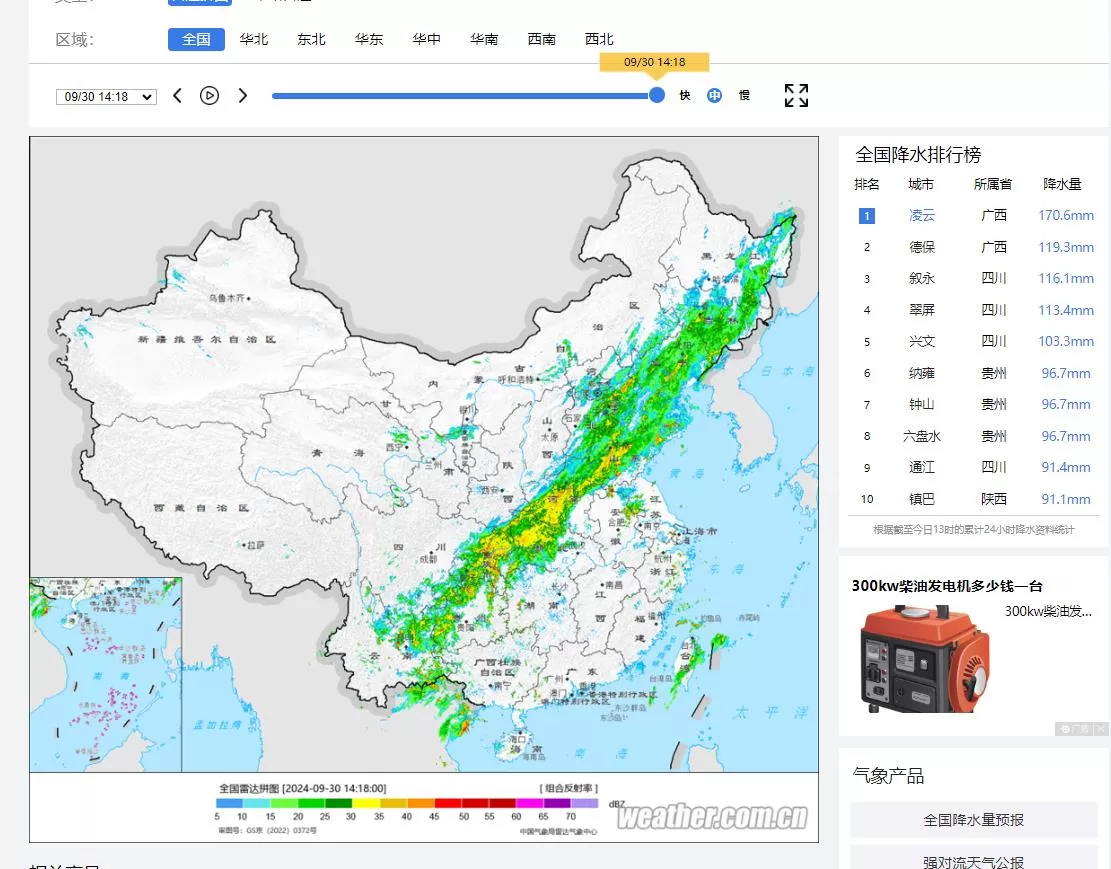Open fullscreen radar map view
This screenshot has width=1111, height=869.
[x=796, y=96]
